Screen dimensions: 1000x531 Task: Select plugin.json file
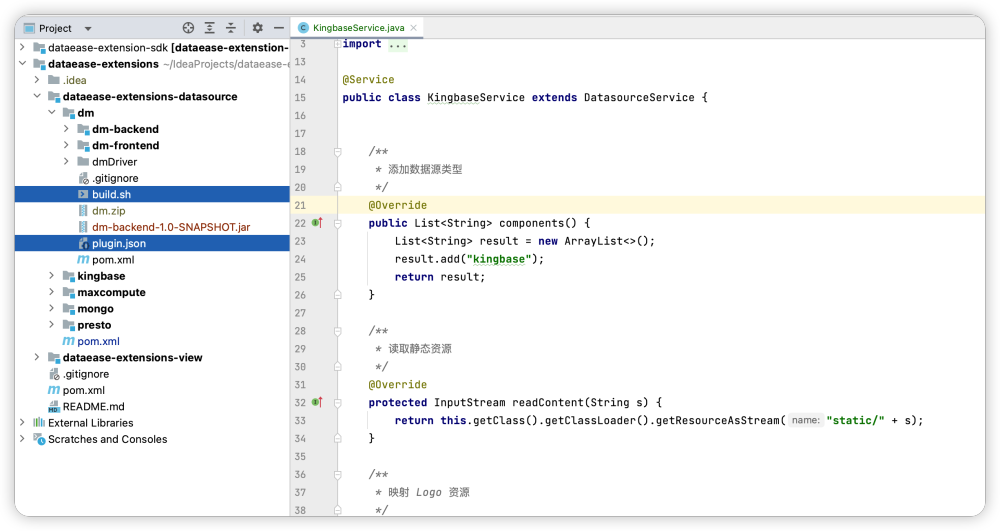(152, 244)
